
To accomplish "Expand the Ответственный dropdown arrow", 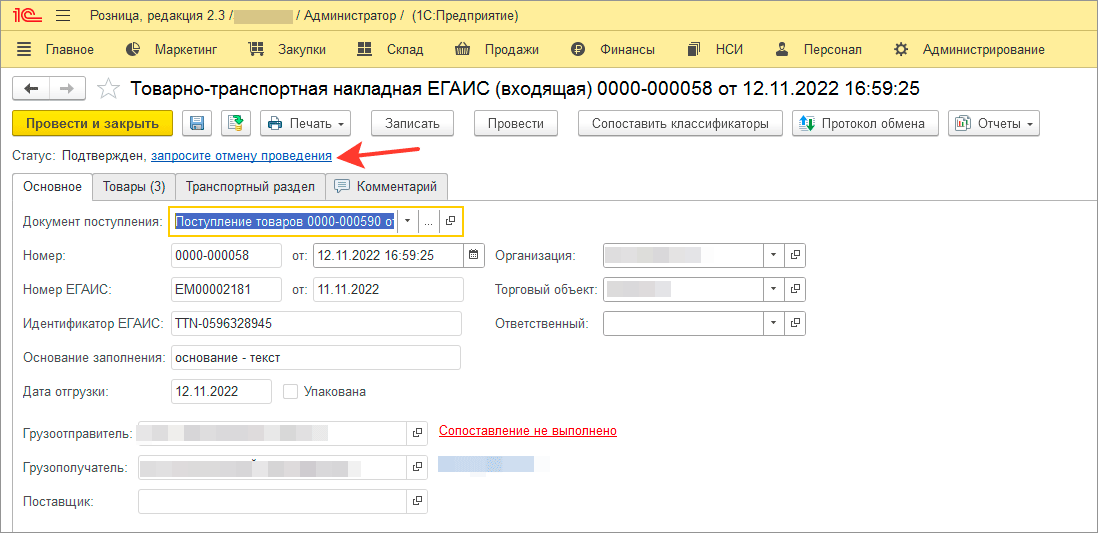I will click(773, 323).
